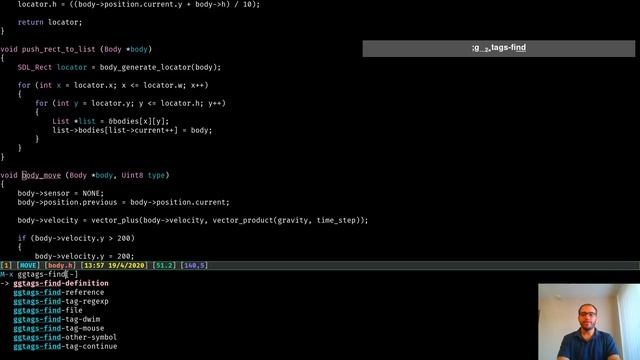Click the 'body->velocity.y = 200;' line
640x360 pixels.
84,256
